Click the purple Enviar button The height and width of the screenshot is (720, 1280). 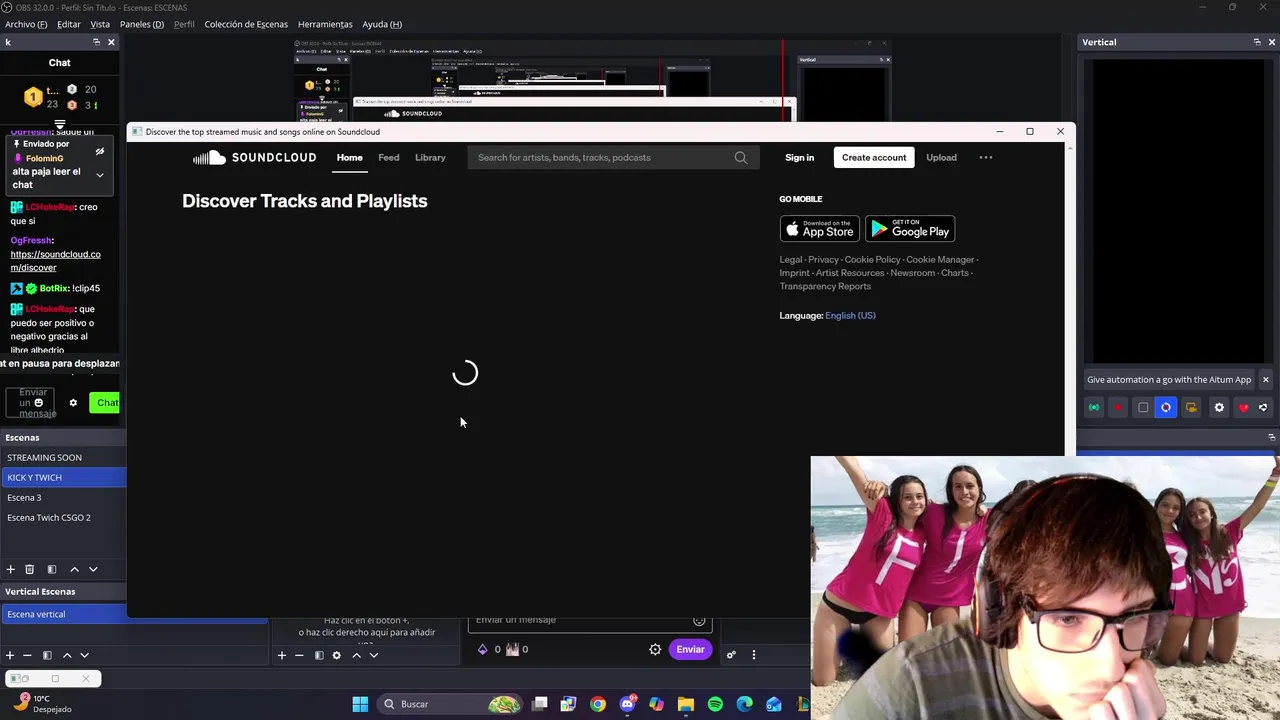[690, 649]
